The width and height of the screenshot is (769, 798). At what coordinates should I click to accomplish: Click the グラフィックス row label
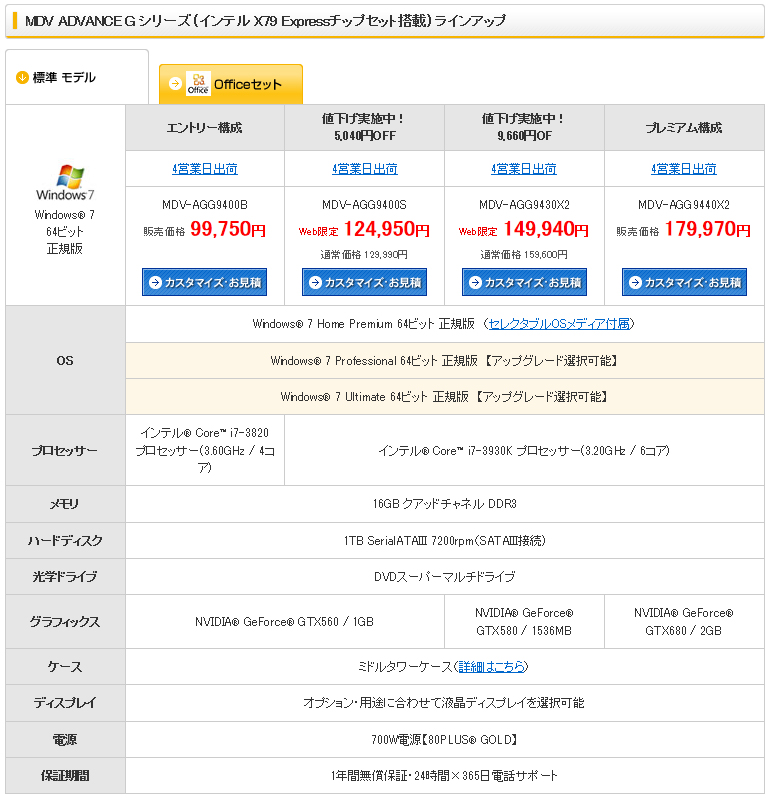coord(65,621)
